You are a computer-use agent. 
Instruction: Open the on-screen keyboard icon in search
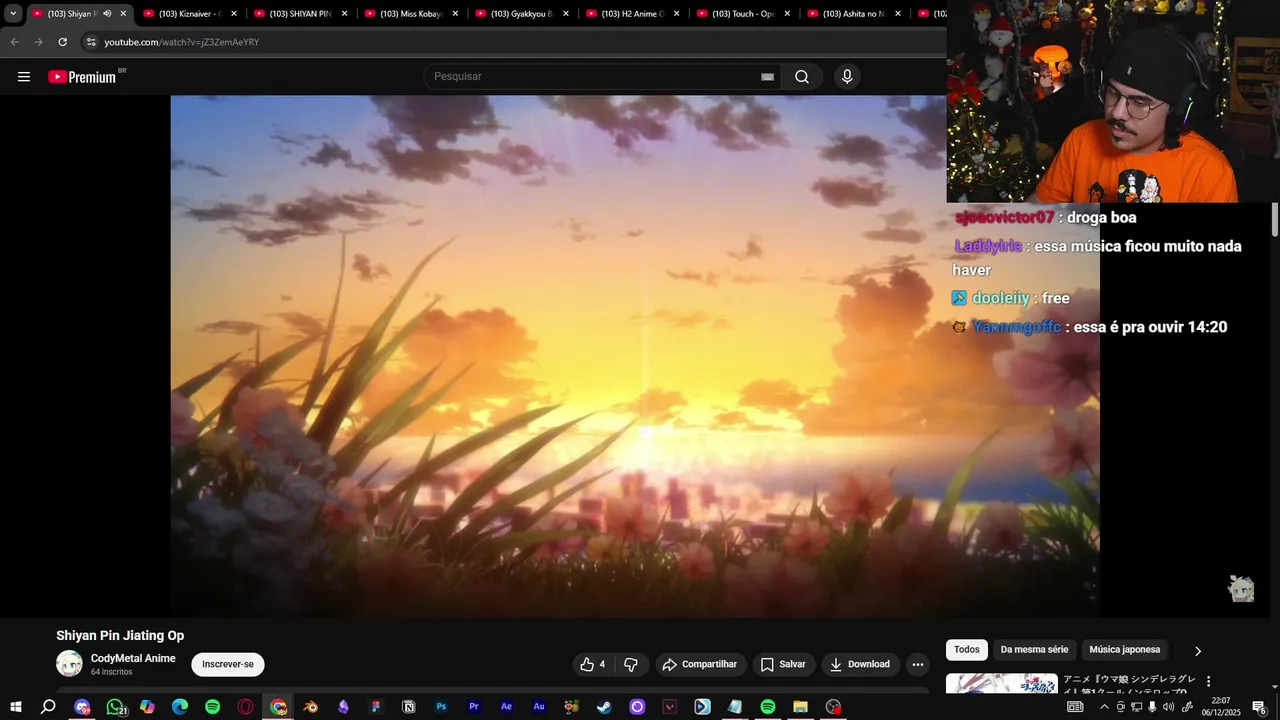click(x=767, y=77)
